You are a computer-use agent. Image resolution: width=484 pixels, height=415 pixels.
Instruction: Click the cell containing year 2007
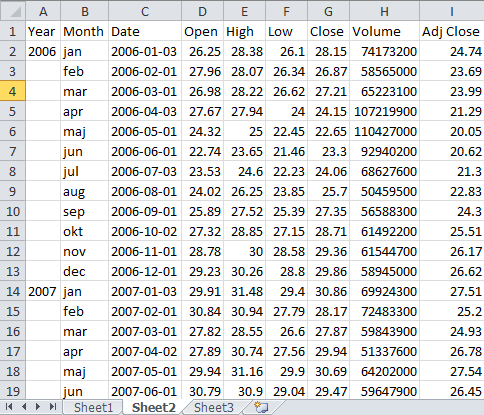coord(43,291)
